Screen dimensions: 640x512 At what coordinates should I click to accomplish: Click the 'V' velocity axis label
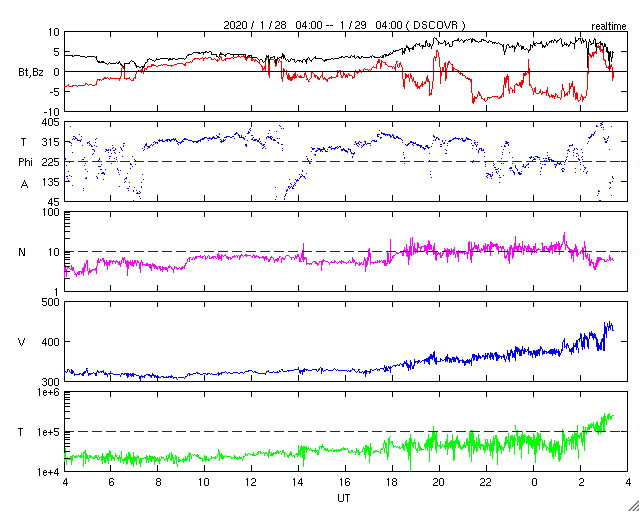point(22,343)
